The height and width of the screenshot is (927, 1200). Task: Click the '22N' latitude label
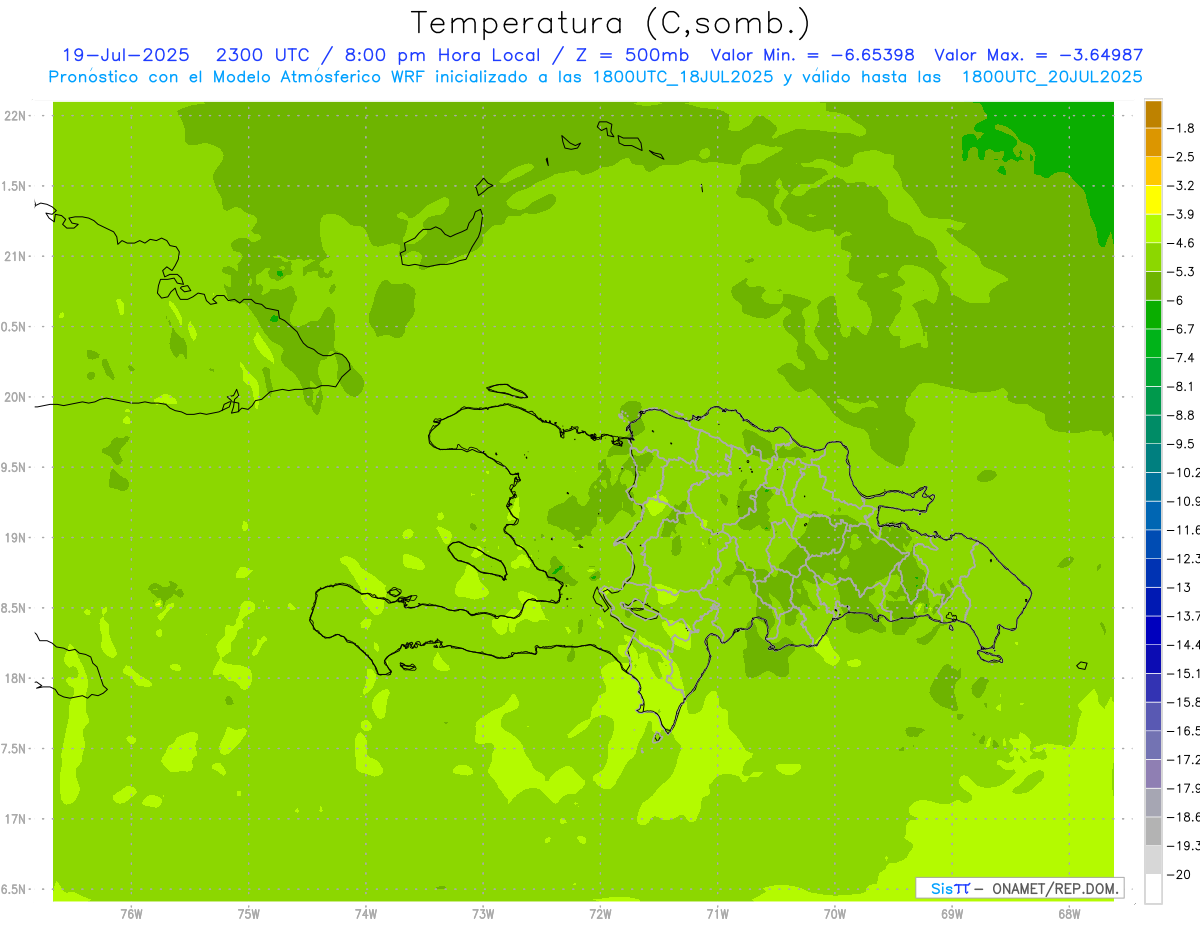(15, 116)
